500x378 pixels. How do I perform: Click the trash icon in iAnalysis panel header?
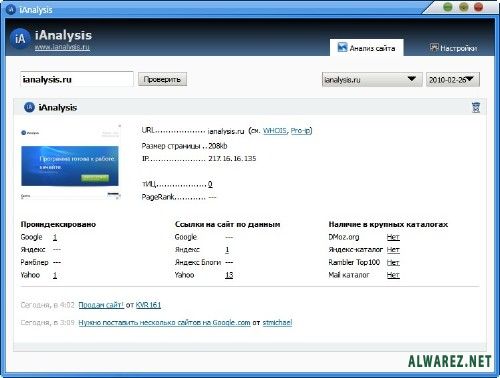click(476, 107)
